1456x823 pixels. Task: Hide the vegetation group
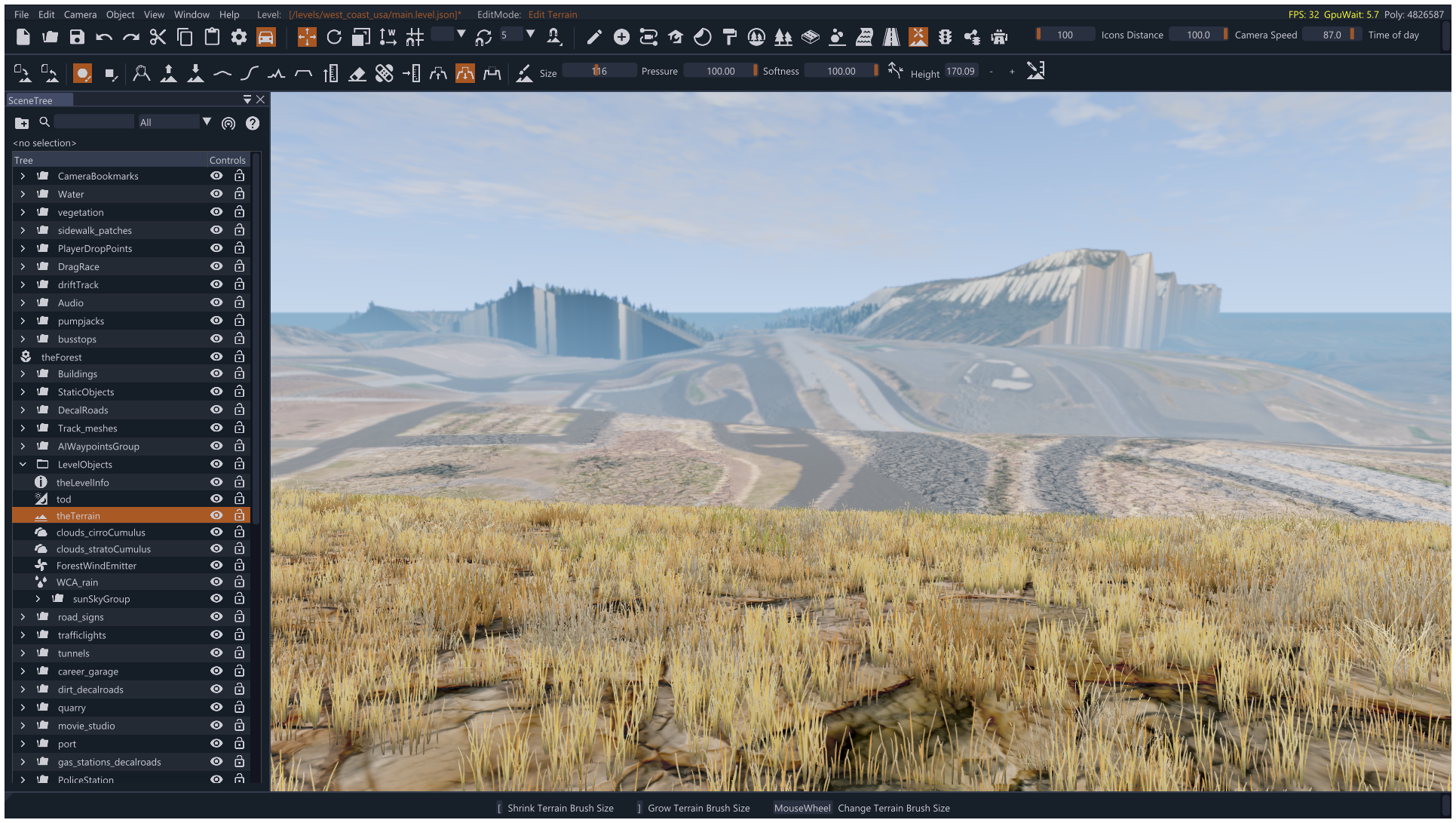click(x=216, y=212)
